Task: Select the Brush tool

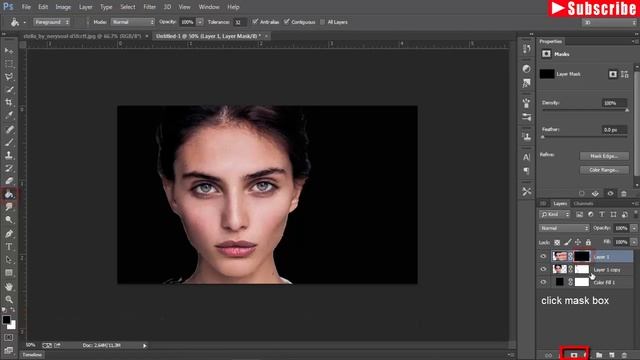Action: [x=9, y=142]
